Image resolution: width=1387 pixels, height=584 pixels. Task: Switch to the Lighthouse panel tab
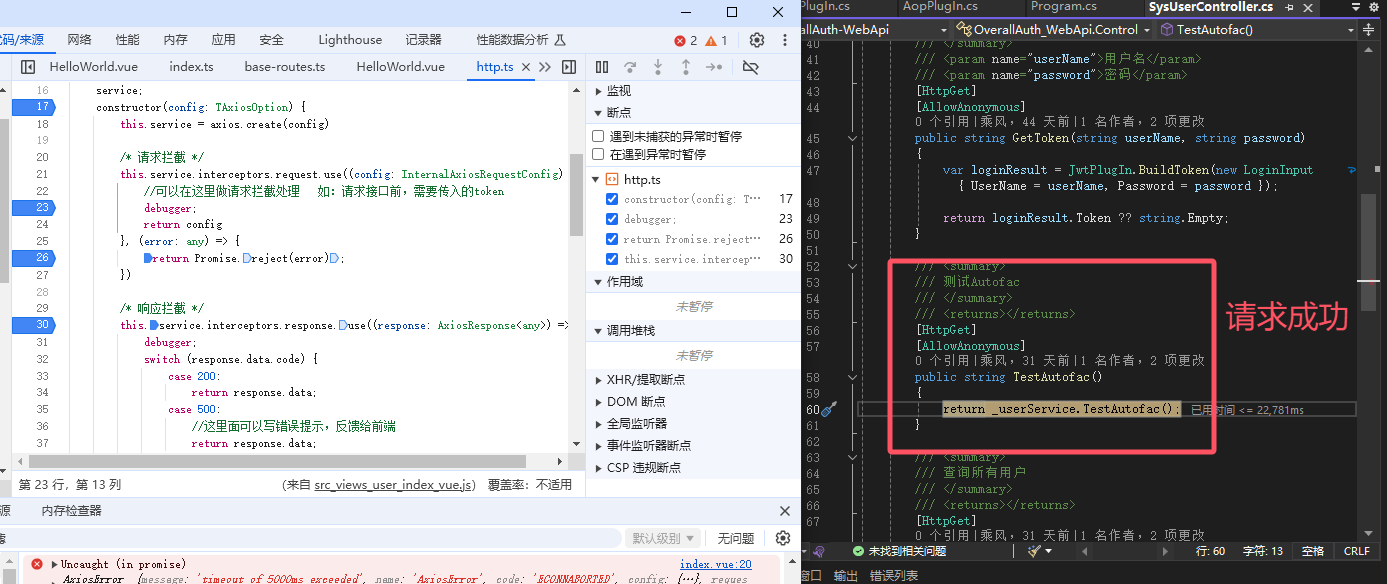[x=350, y=40]
